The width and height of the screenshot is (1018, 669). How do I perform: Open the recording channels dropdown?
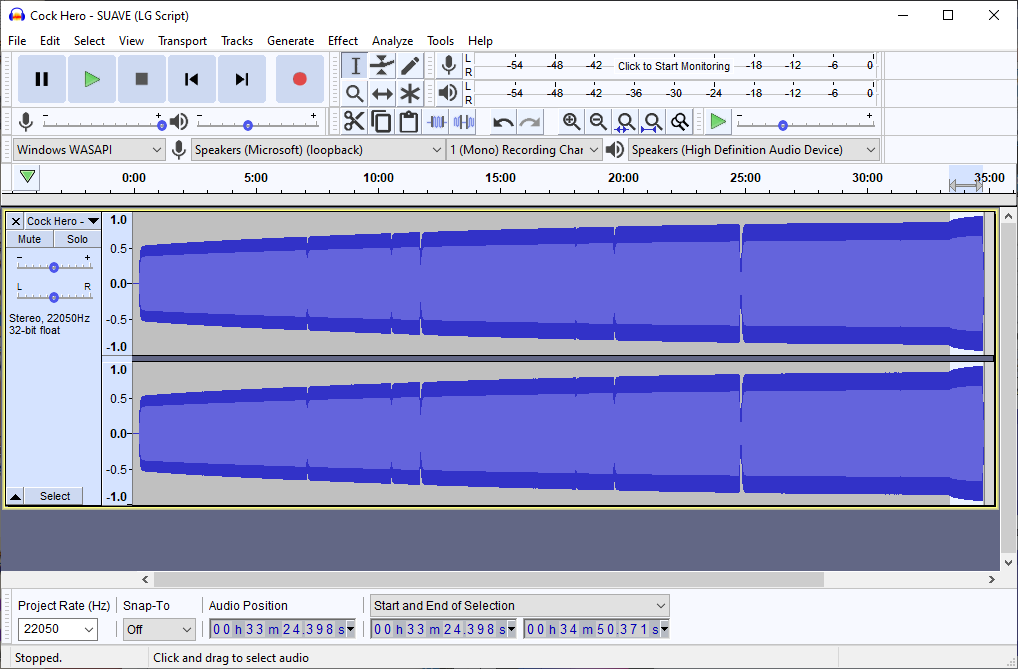(524, 150)
